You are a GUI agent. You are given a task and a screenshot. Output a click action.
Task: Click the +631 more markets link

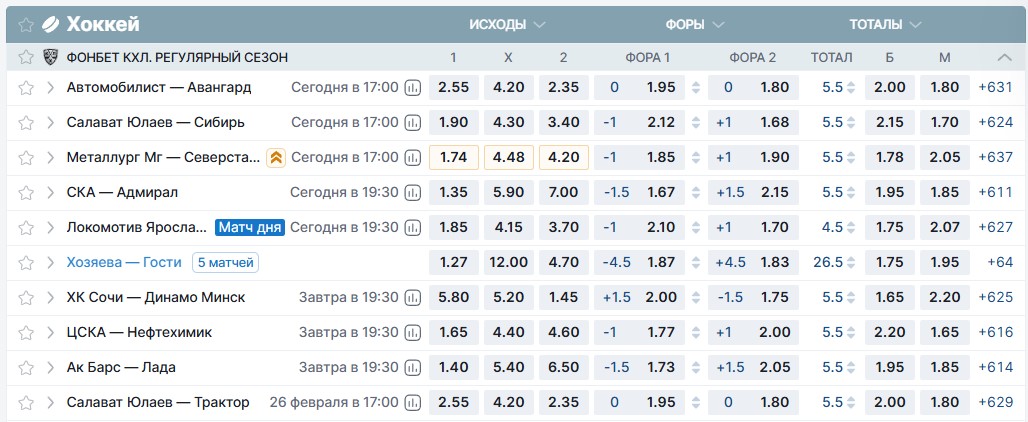click(x=995, y=88)
